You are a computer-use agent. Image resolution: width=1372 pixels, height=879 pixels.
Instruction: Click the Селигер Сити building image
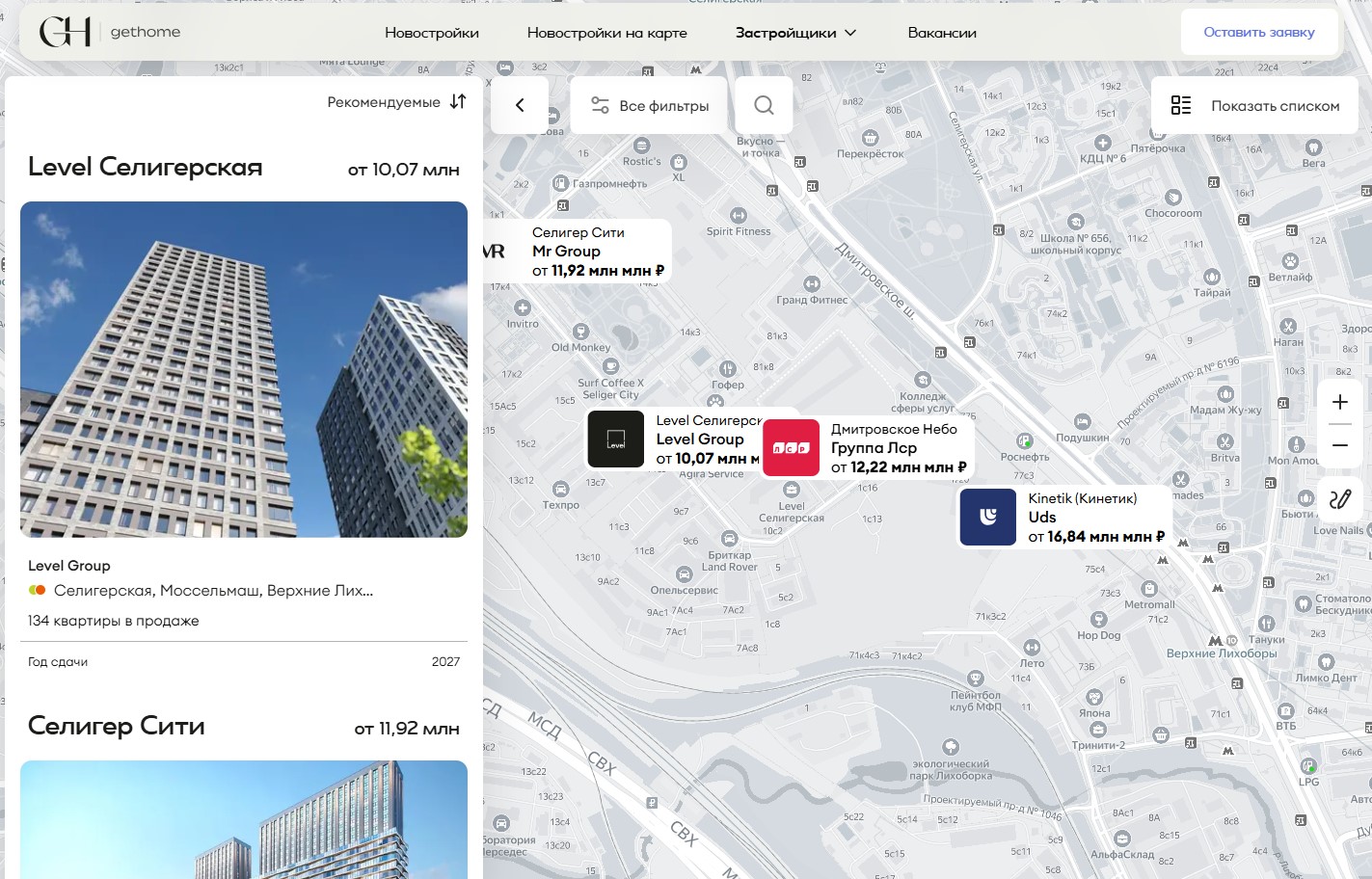[244, 819]
